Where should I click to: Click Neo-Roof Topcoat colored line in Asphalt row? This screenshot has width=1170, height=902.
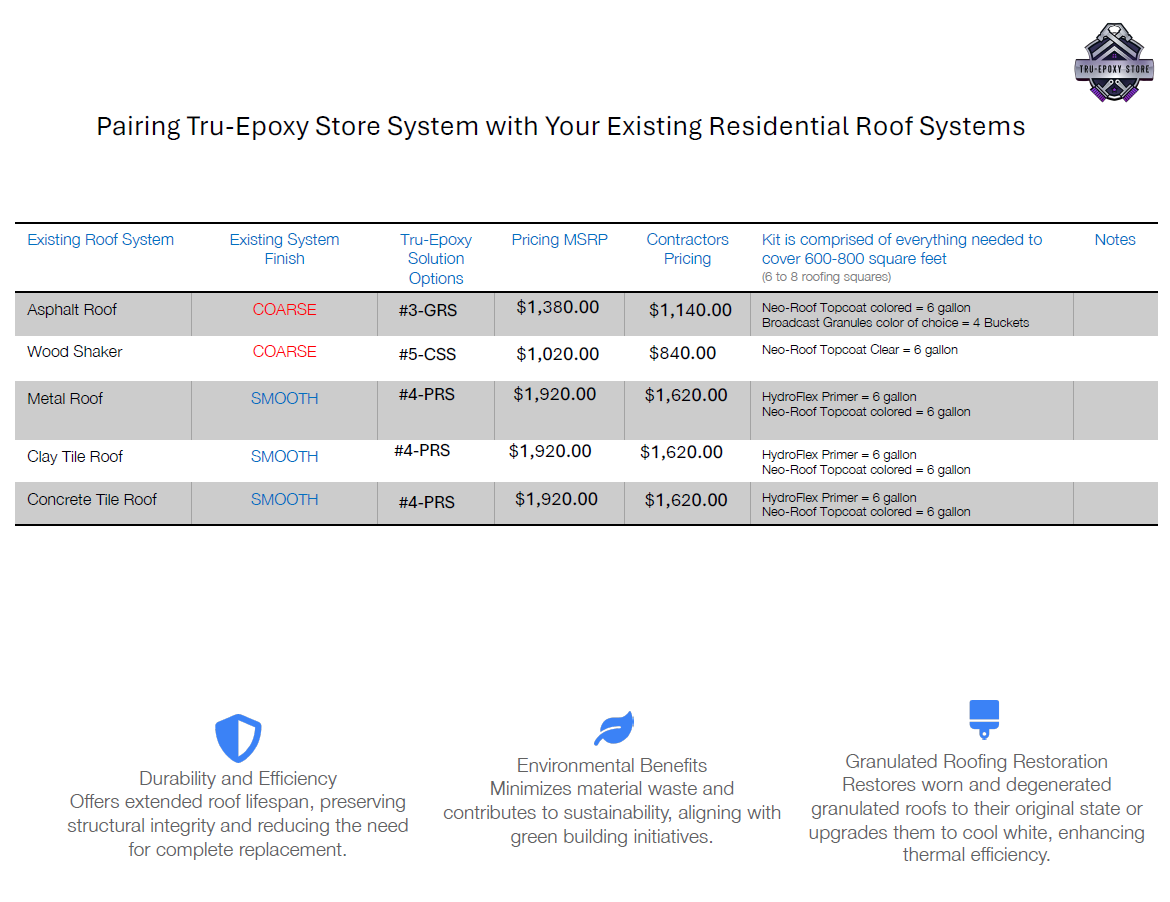pyautogui.click(x=866, y=307)
